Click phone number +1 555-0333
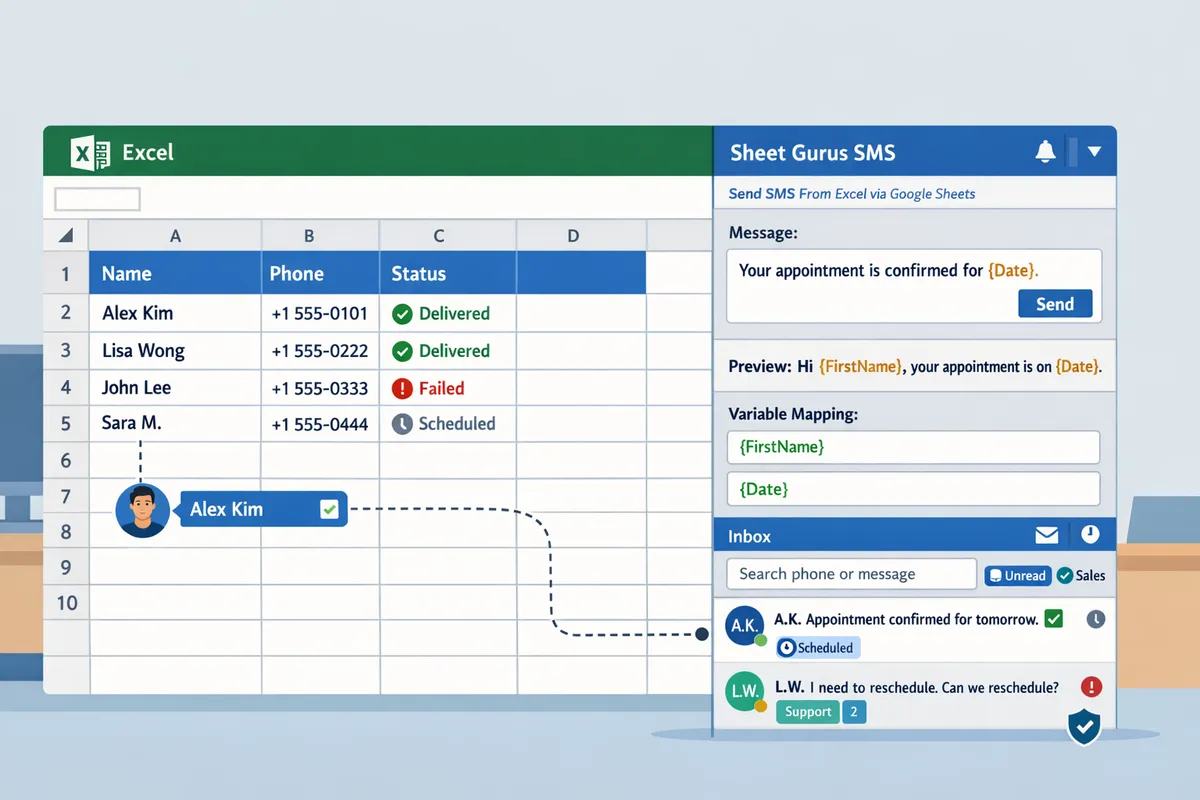1200x800 pixels. click(320, 388)
